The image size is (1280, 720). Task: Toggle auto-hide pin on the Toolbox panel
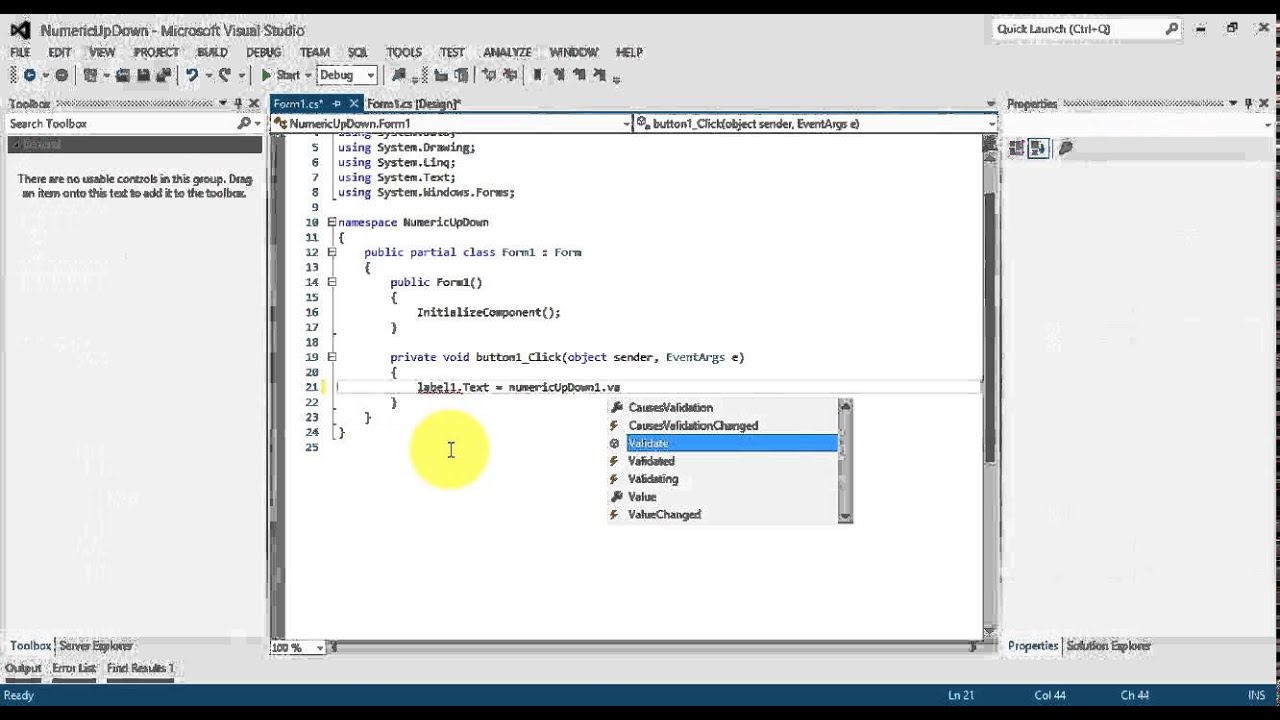pyautogui.click(x=238, y=103)
